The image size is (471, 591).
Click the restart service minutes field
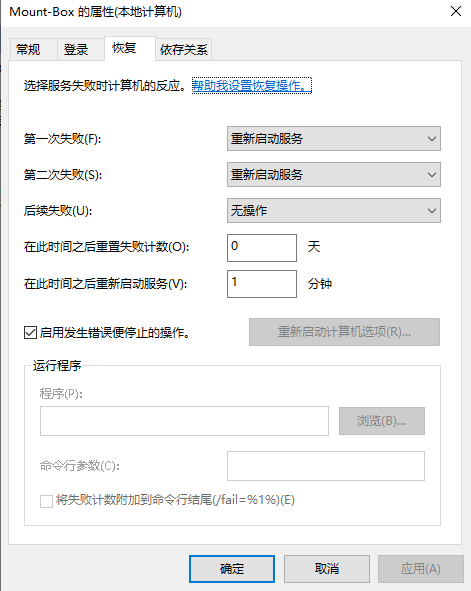[x=262, y=284]
